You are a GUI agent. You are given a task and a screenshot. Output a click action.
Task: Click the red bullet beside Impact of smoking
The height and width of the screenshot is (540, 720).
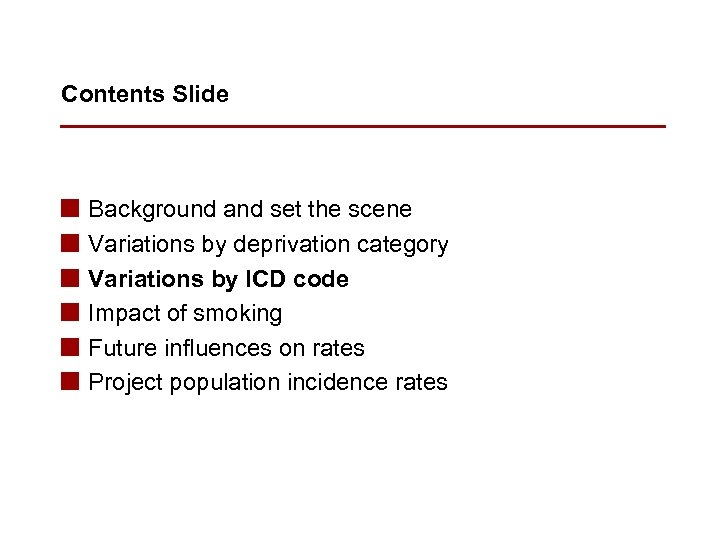70,313
